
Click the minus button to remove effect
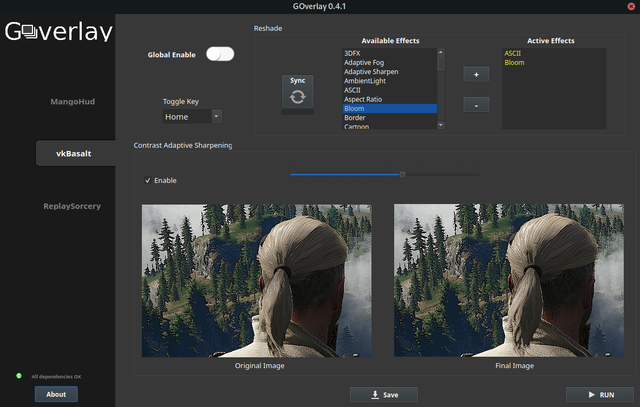476,104
